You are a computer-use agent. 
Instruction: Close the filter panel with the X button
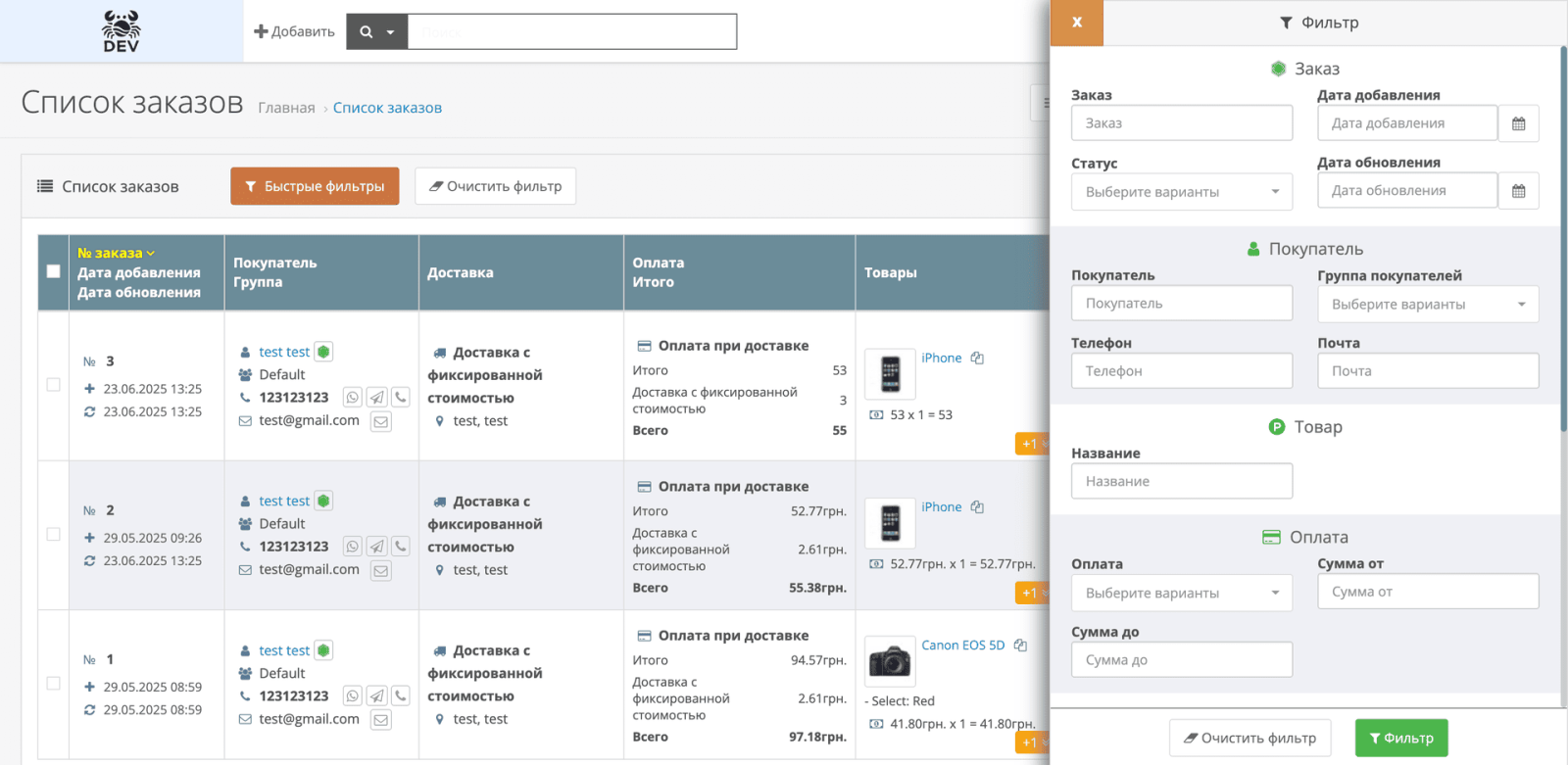[x=1077, y=23]
